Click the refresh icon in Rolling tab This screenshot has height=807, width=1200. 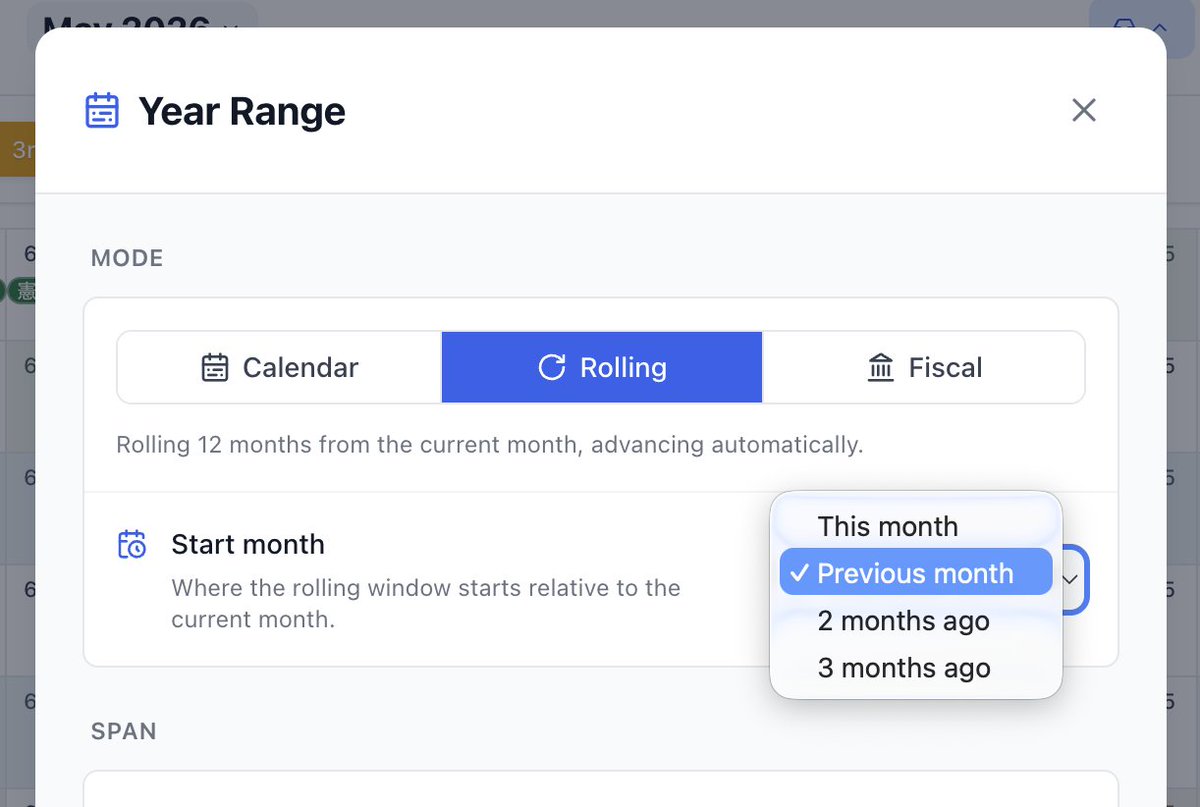[552, 367]
